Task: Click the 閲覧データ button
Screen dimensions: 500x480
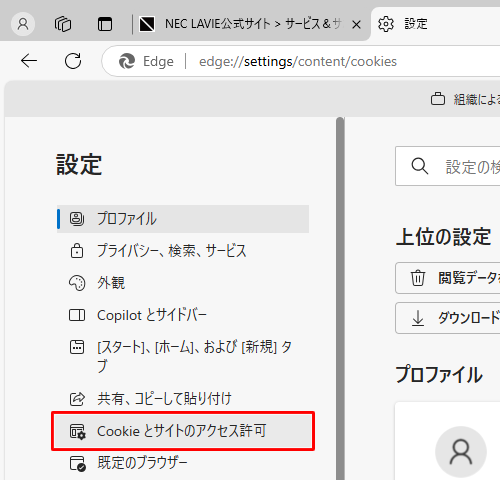Action: pyautogui.click(x=448, y=278)
